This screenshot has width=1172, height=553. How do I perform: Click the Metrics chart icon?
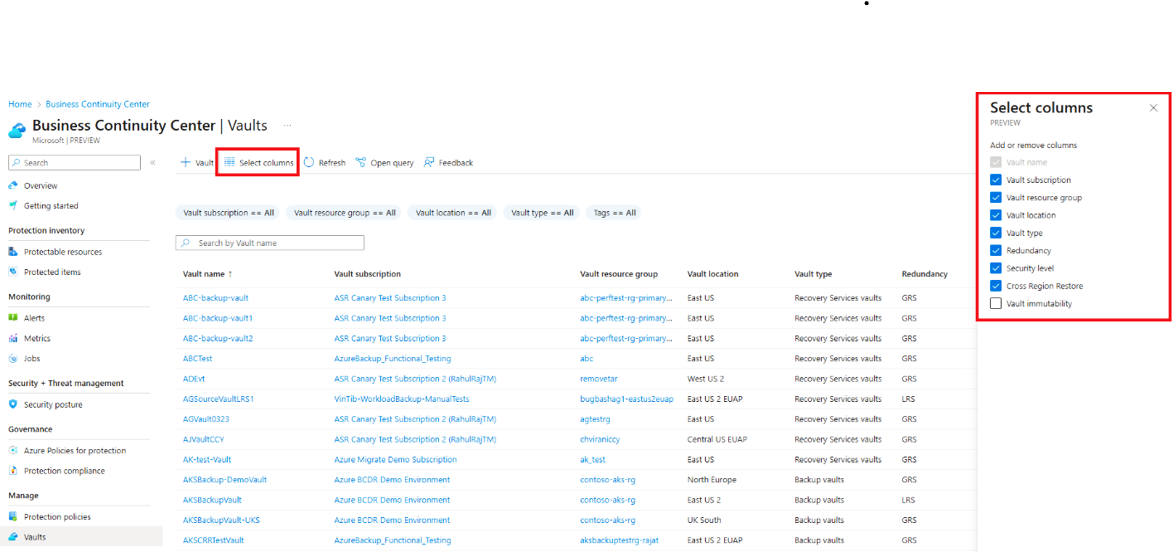[x=13, y=338]
